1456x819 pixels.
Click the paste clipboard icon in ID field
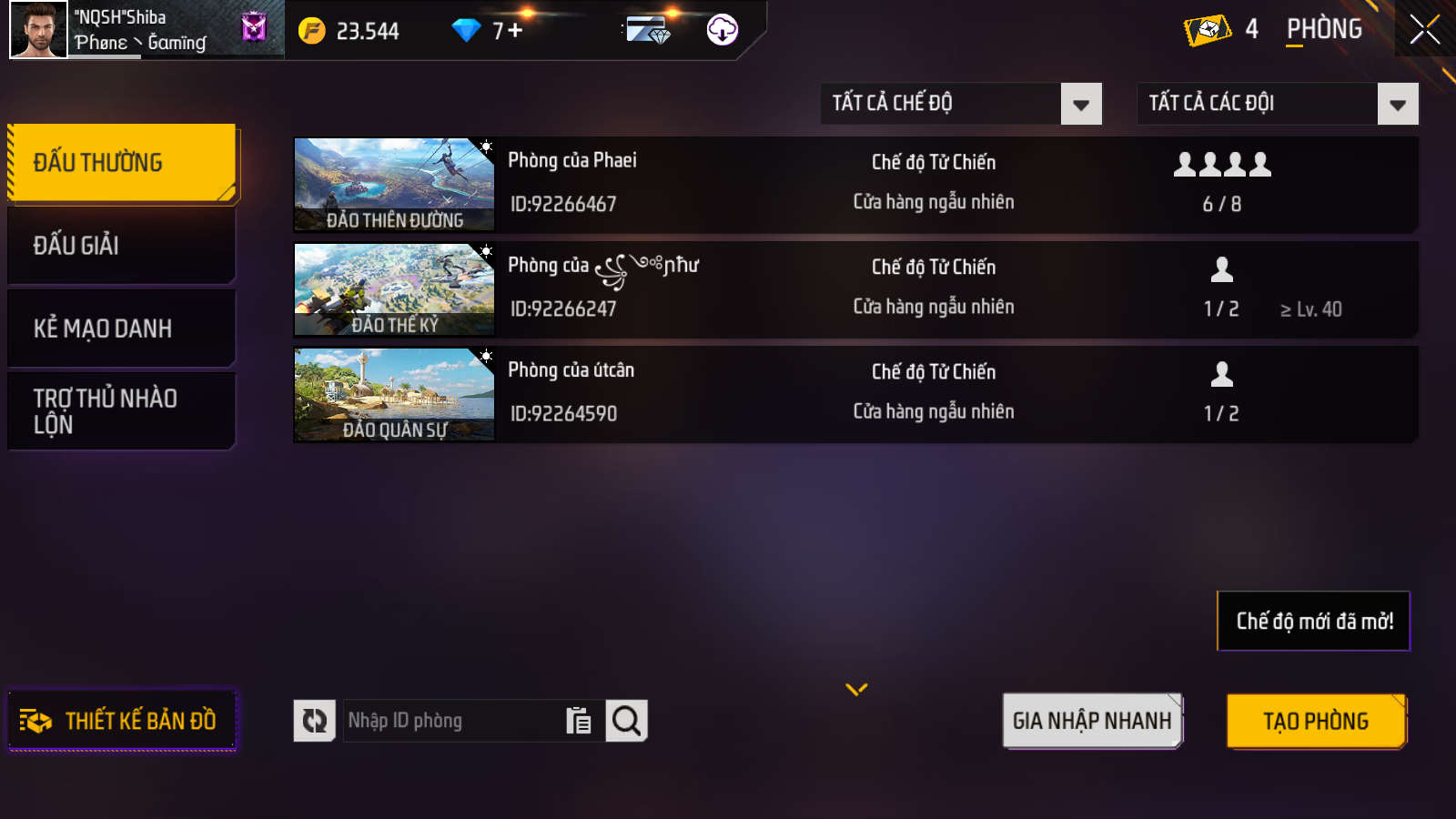pyautogui.click(x=579, y=721)
